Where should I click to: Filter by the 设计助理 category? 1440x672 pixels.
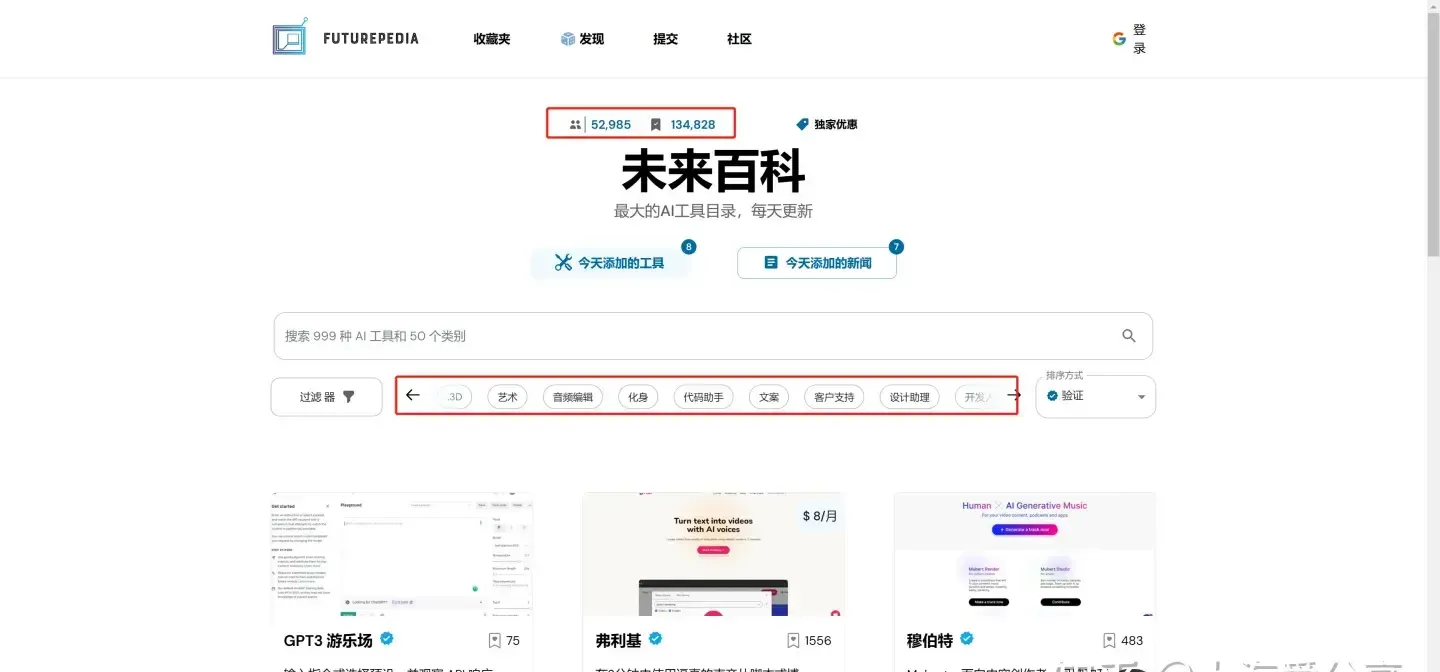coord(910,397)
